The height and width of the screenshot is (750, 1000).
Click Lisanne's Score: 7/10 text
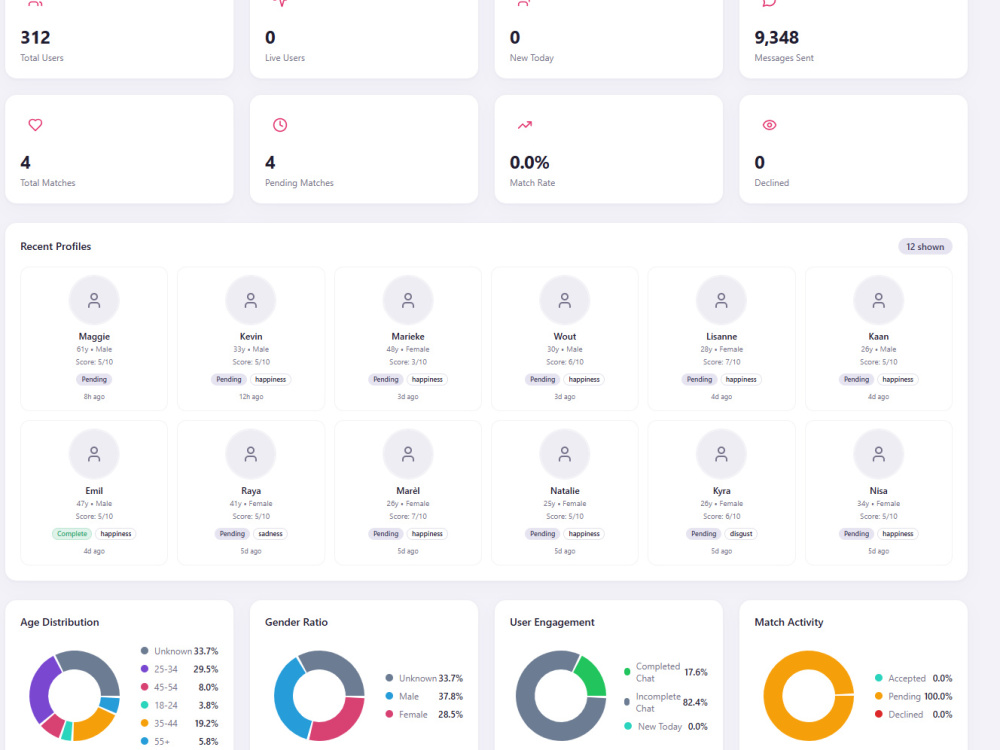(721, 362)
